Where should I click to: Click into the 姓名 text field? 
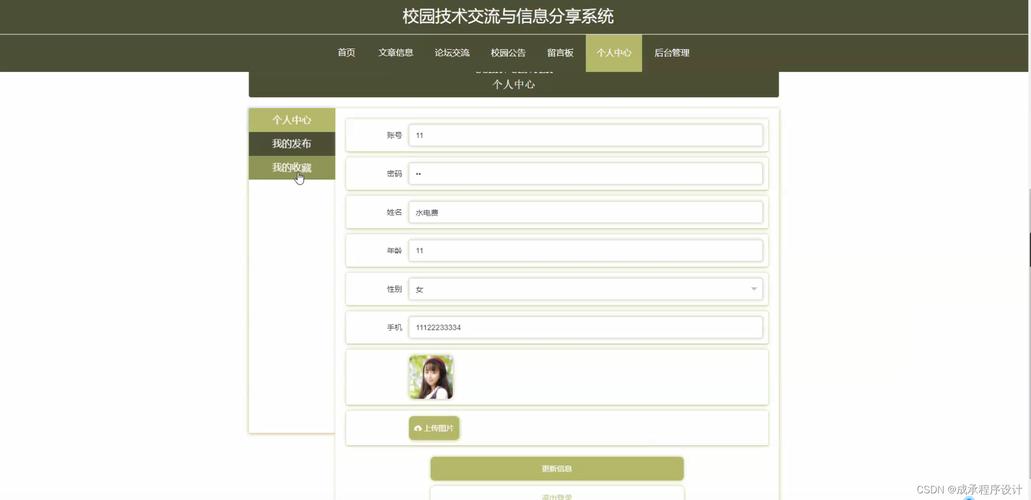585,212
